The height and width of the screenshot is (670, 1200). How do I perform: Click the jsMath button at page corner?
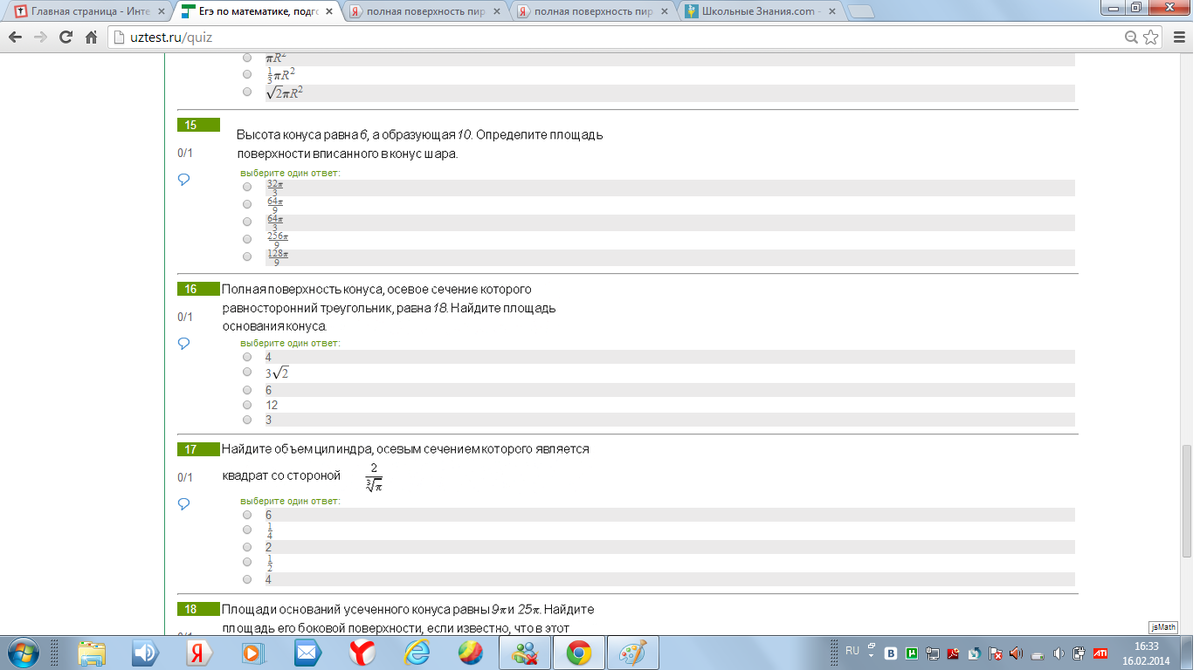pos(1162,627)
